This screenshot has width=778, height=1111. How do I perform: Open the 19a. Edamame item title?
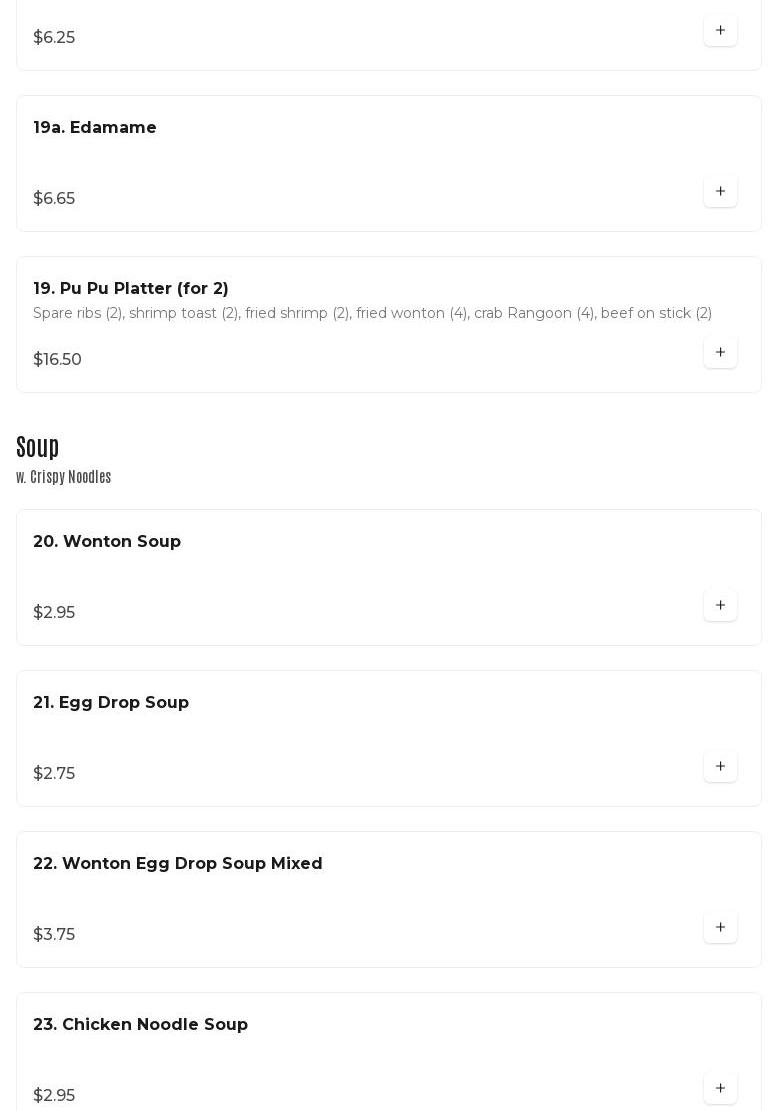tap(95, 128)
